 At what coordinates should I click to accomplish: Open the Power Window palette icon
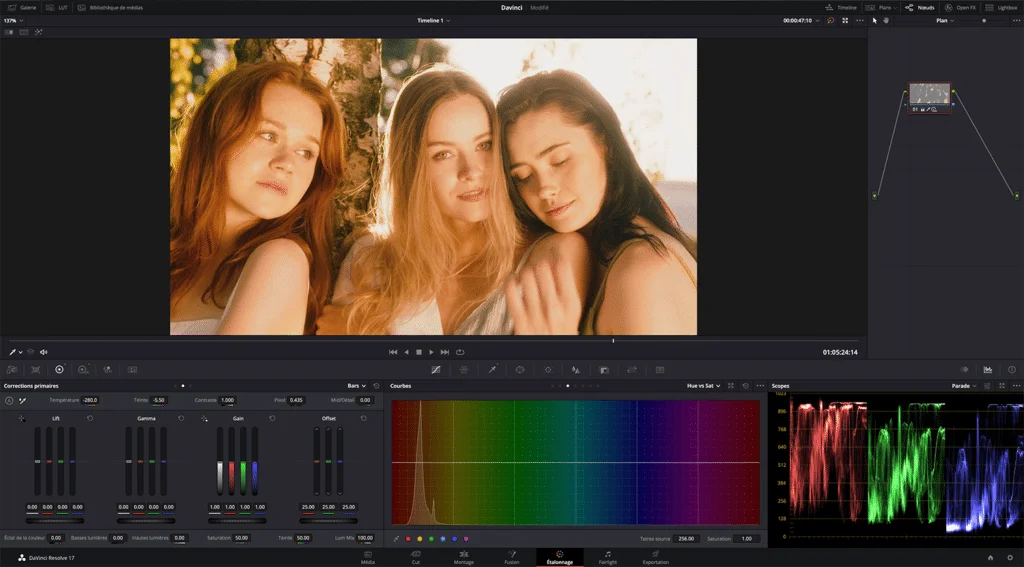coord(520,370)
